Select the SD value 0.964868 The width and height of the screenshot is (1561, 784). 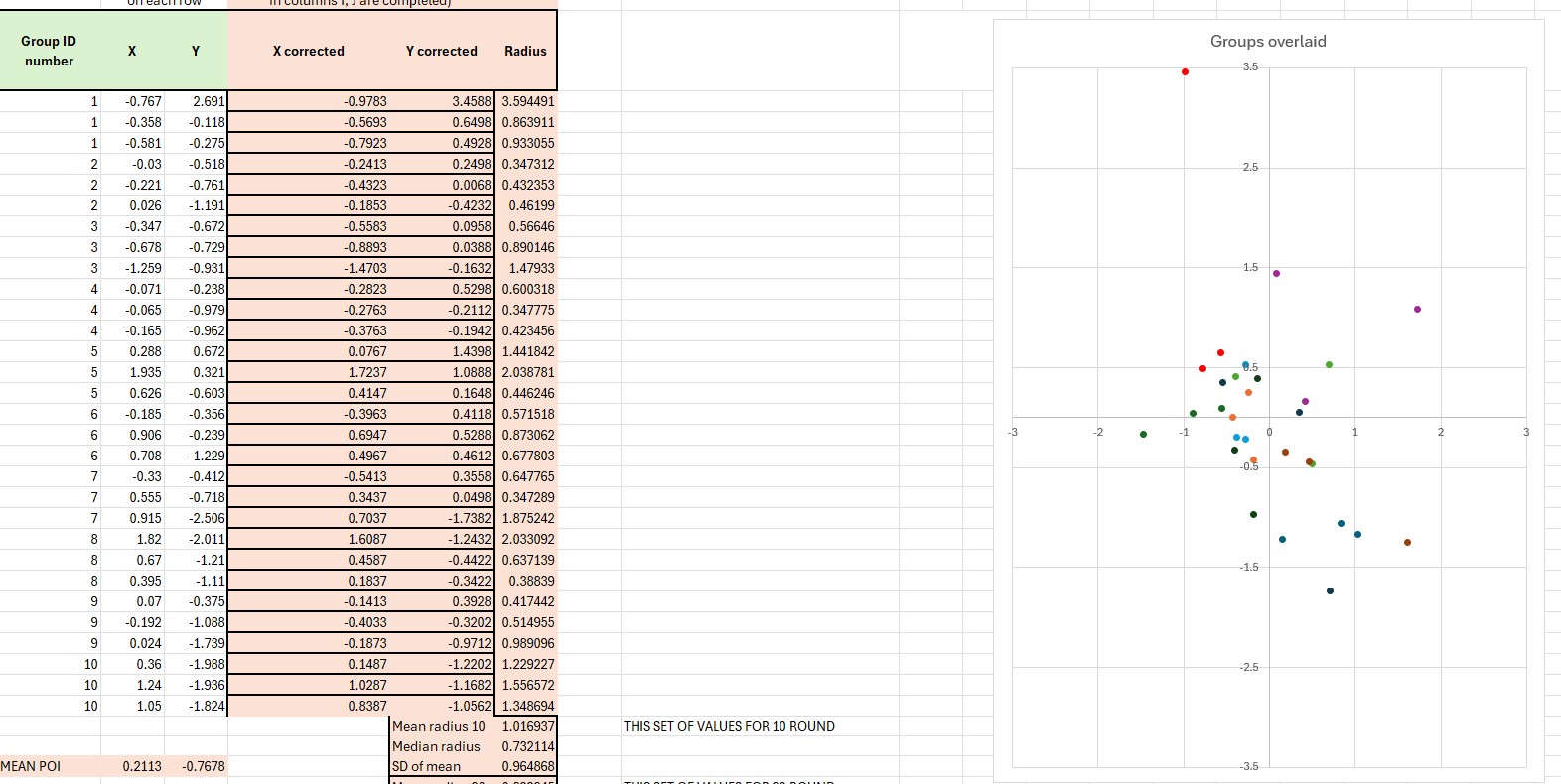tap(525, 766)
